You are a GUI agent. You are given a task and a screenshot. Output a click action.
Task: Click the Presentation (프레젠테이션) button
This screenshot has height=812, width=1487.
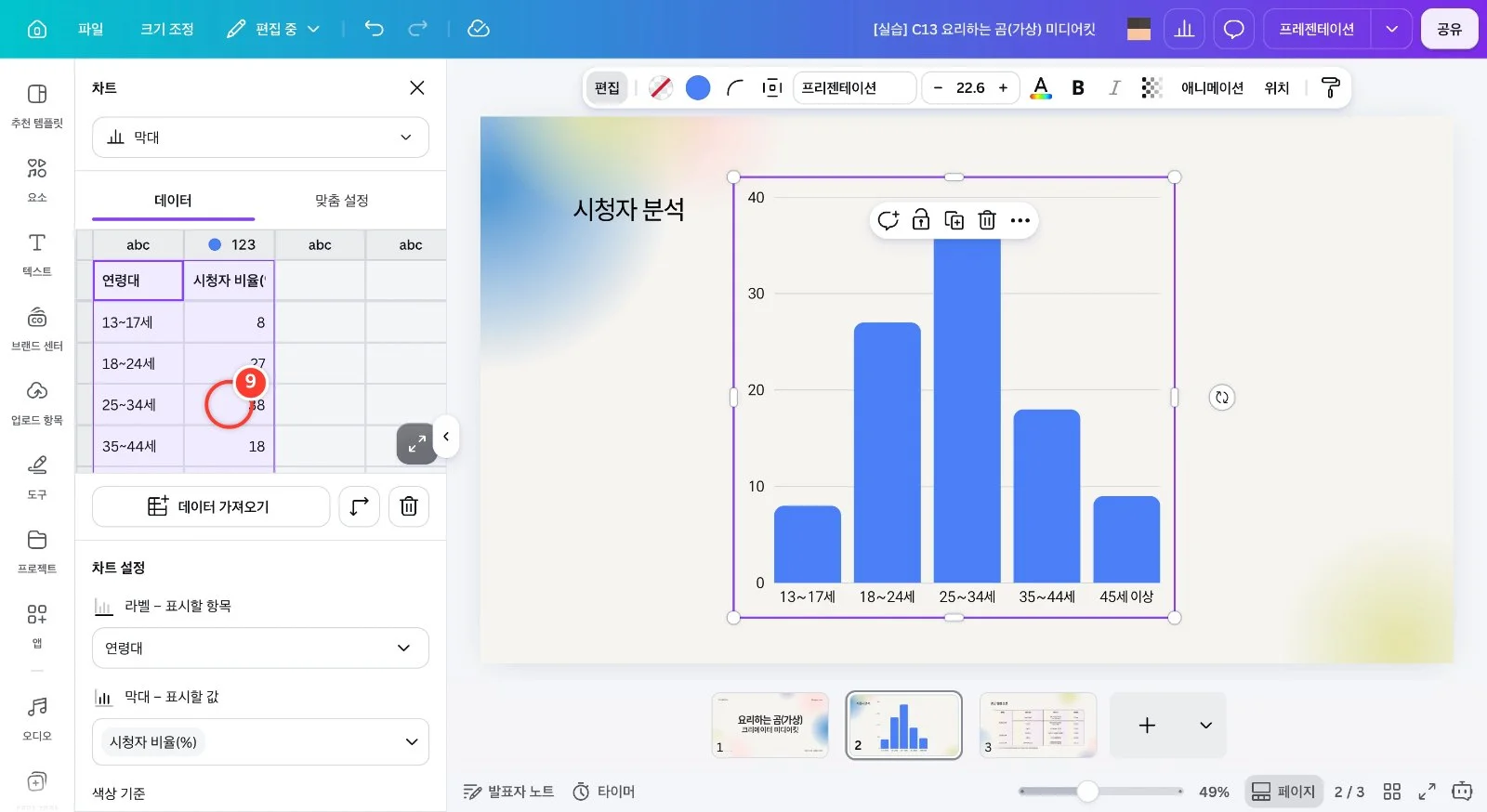point(1317,29)
